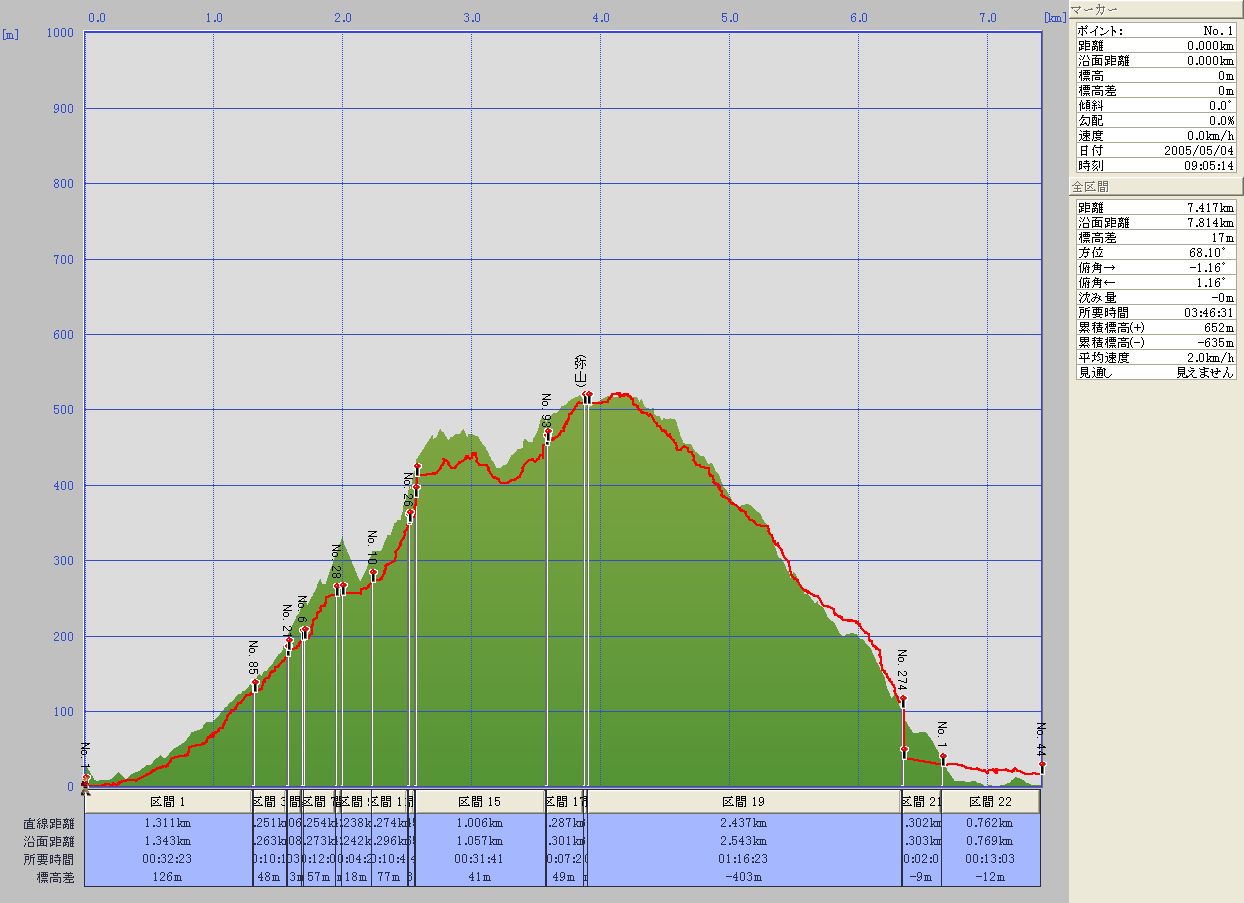Click the 区間 19 section header
The height and width of the screenshot is (903, 1244).
coord(743,802)
